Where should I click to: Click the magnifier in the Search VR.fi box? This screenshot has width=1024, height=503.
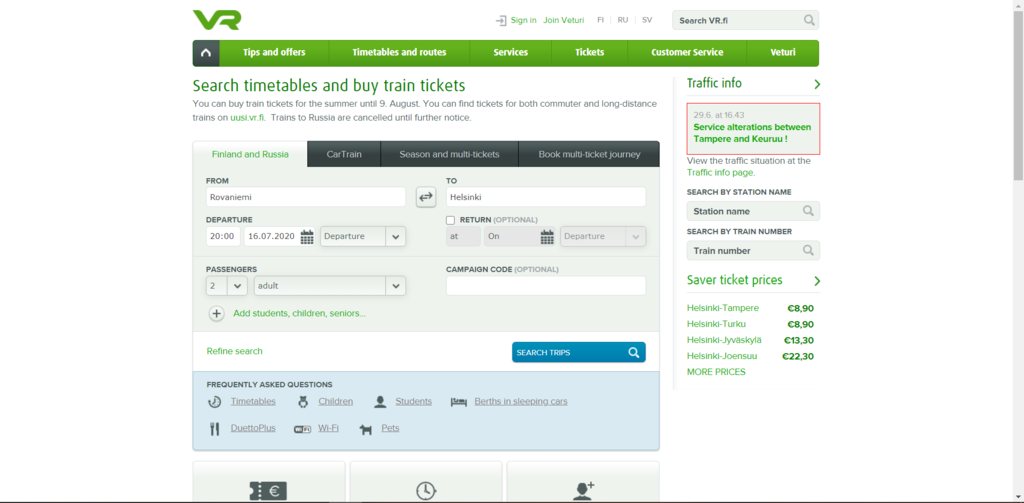click(809, 20)
